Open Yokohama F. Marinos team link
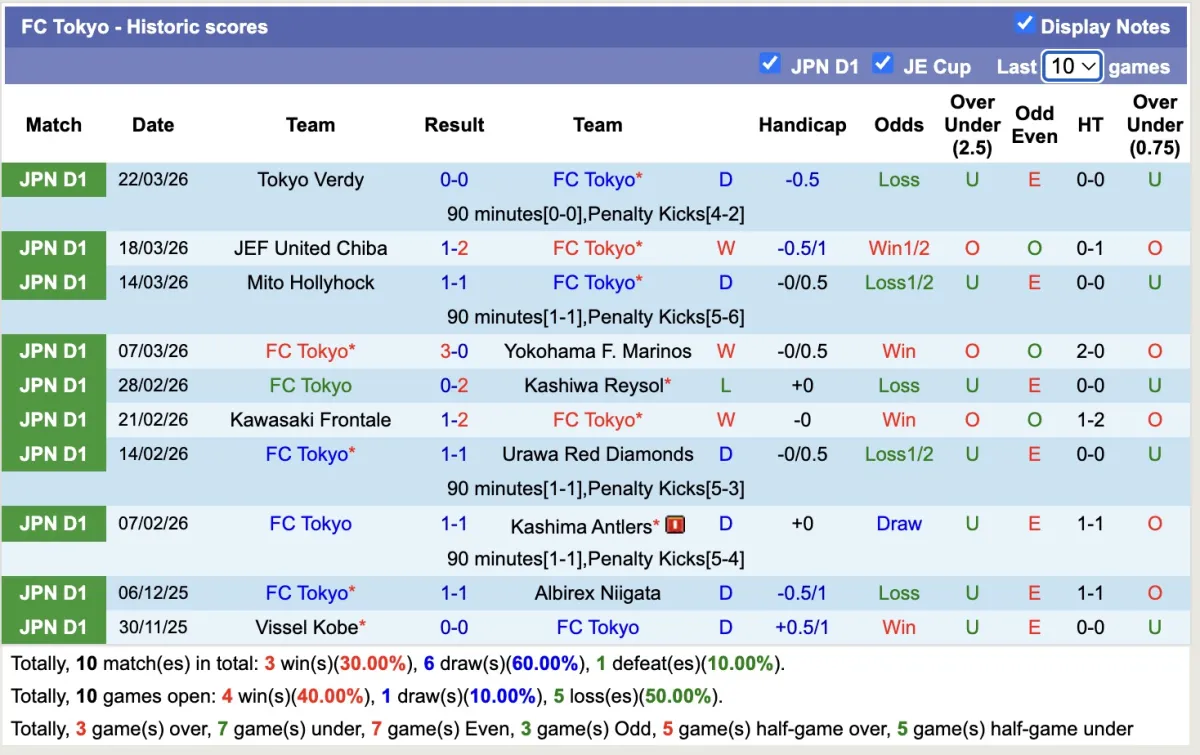This screenshot has height=755, width=1200. [597, 351]
